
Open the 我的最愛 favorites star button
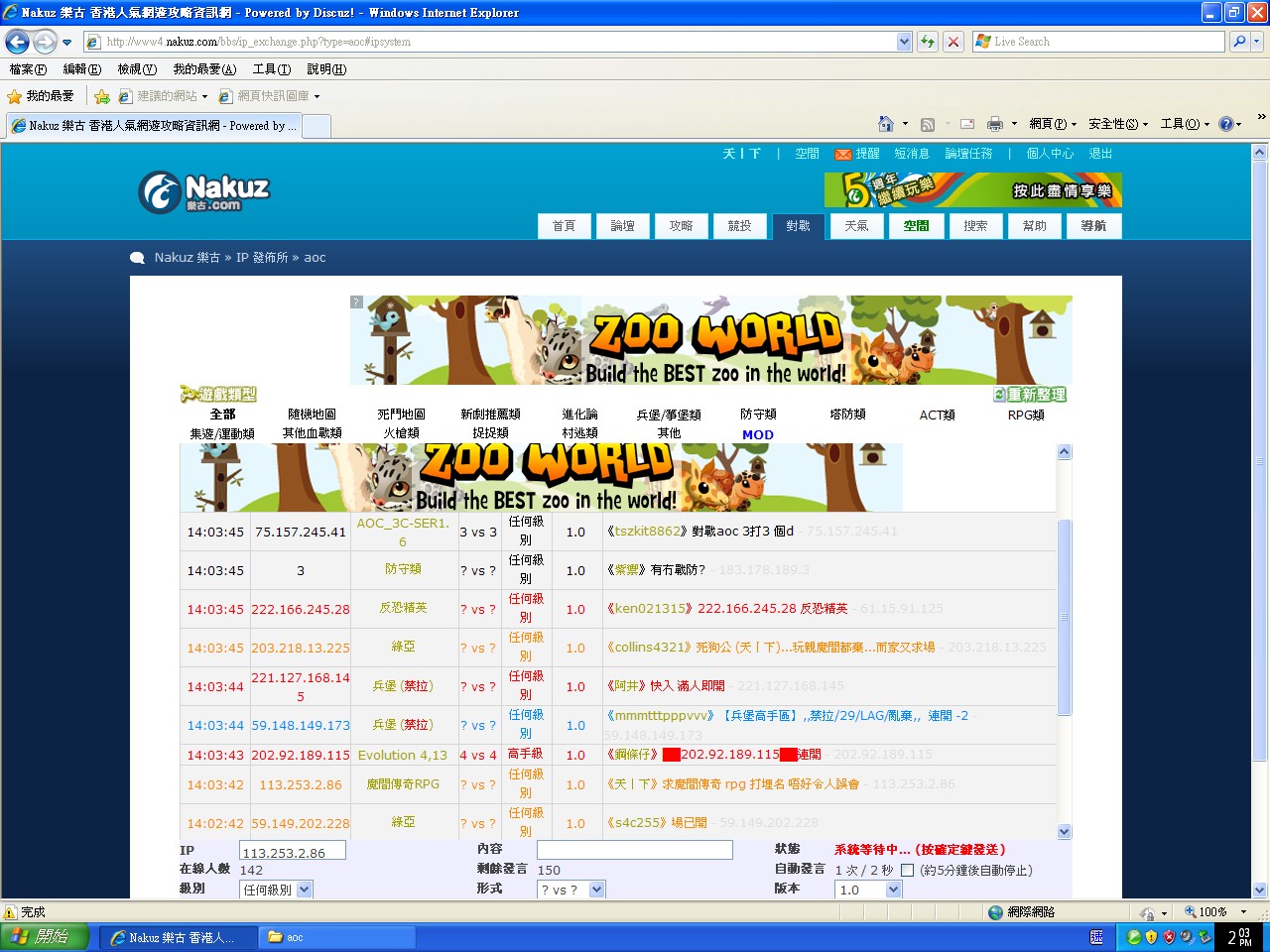41,96
